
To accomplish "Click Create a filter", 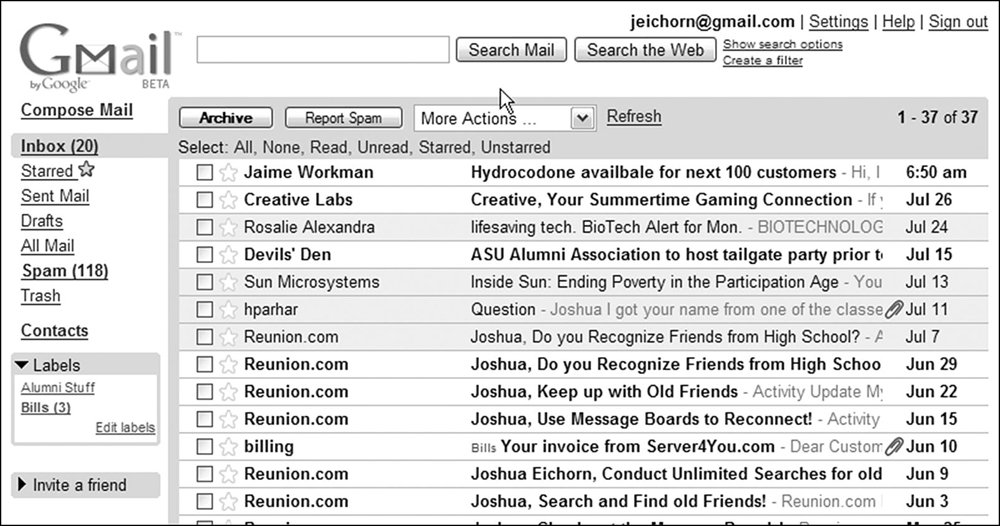I will [x=763, y=61].
